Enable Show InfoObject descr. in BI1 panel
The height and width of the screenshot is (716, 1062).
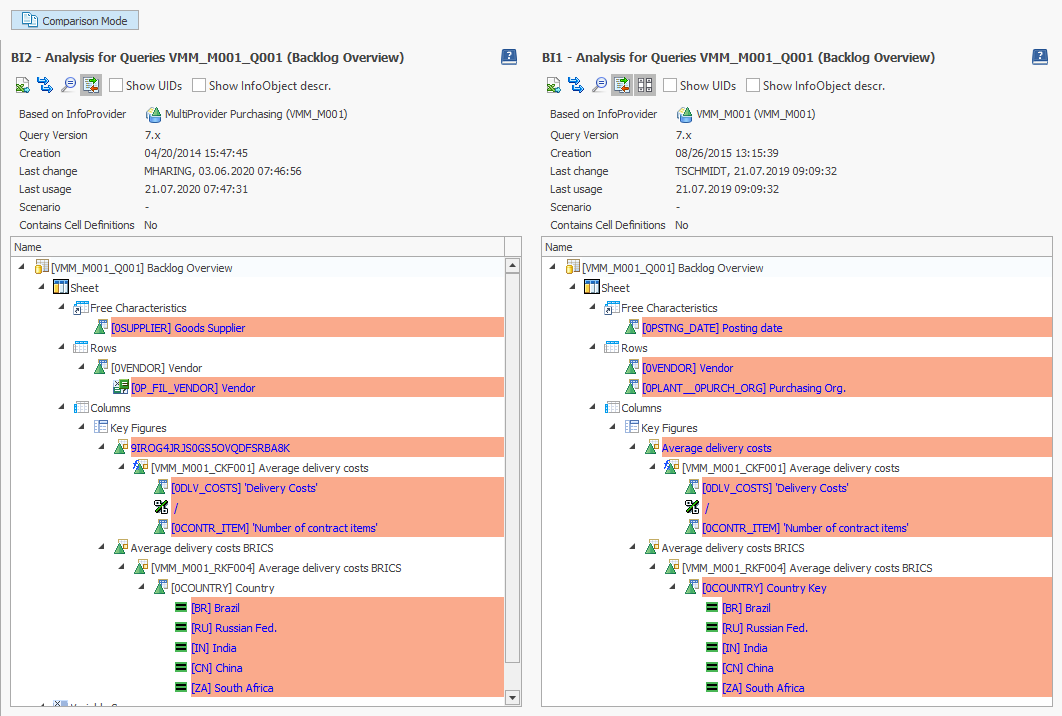tap(752, 85)
